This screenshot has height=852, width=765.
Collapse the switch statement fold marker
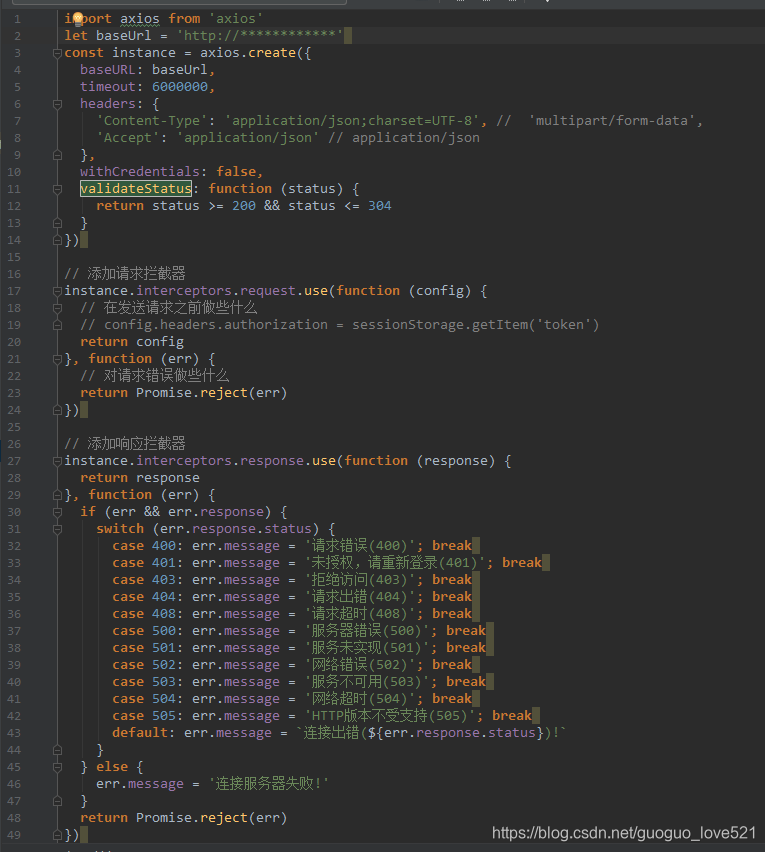[x=57, y=529]
